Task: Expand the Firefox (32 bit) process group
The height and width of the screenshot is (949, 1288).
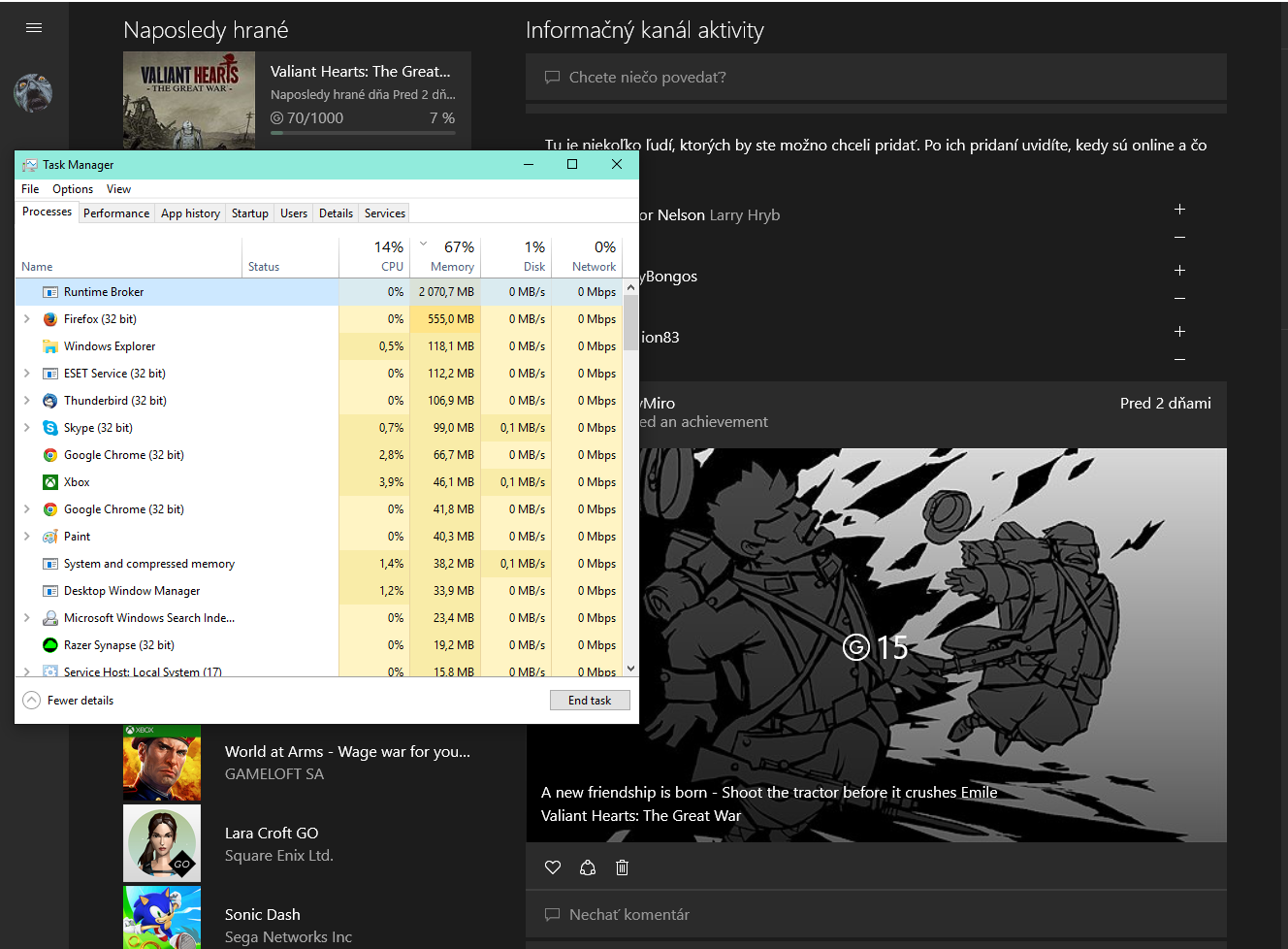Action: coord(27,319)
